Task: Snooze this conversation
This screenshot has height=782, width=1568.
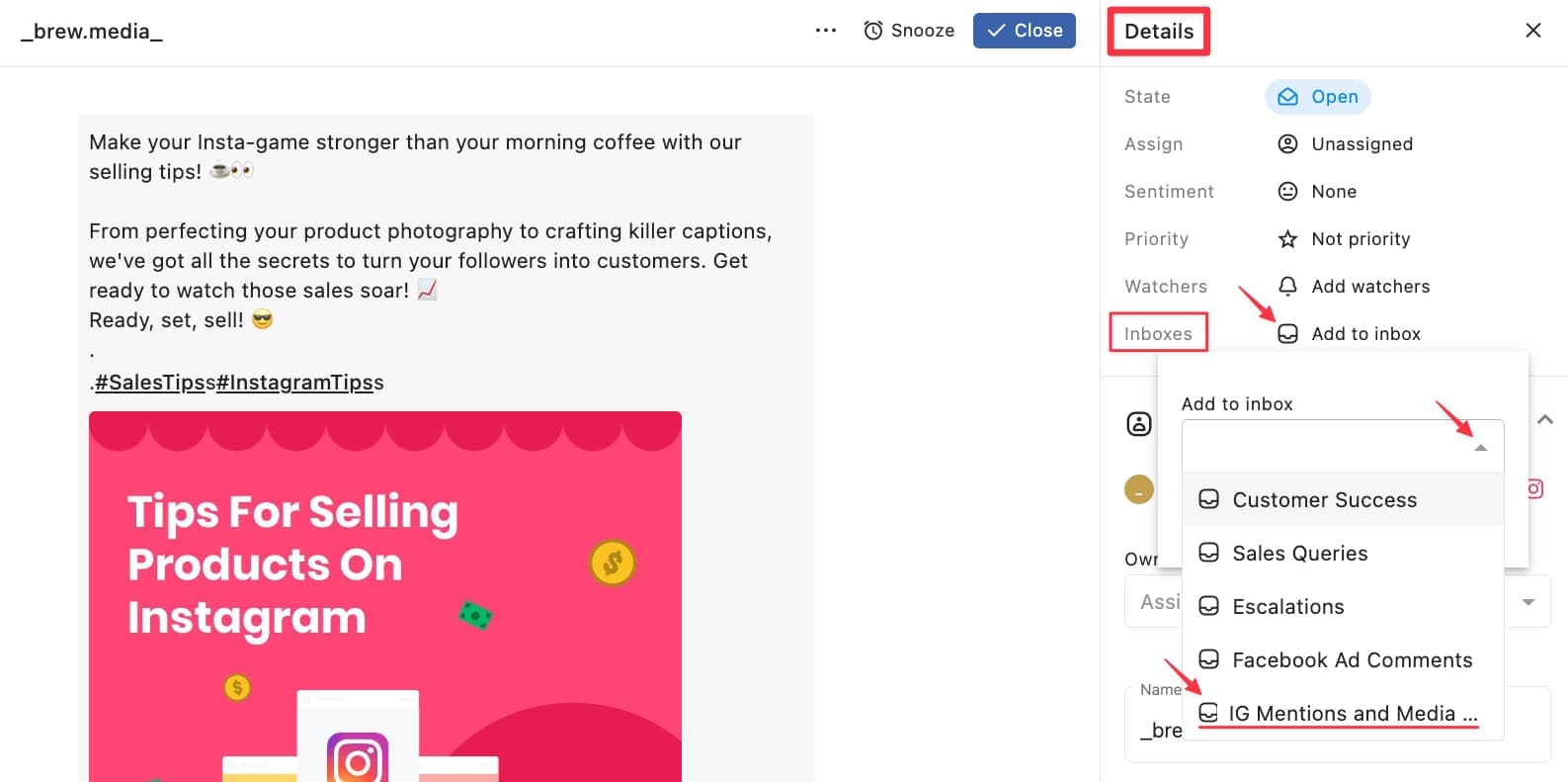Action: click(x=909, y=31)
